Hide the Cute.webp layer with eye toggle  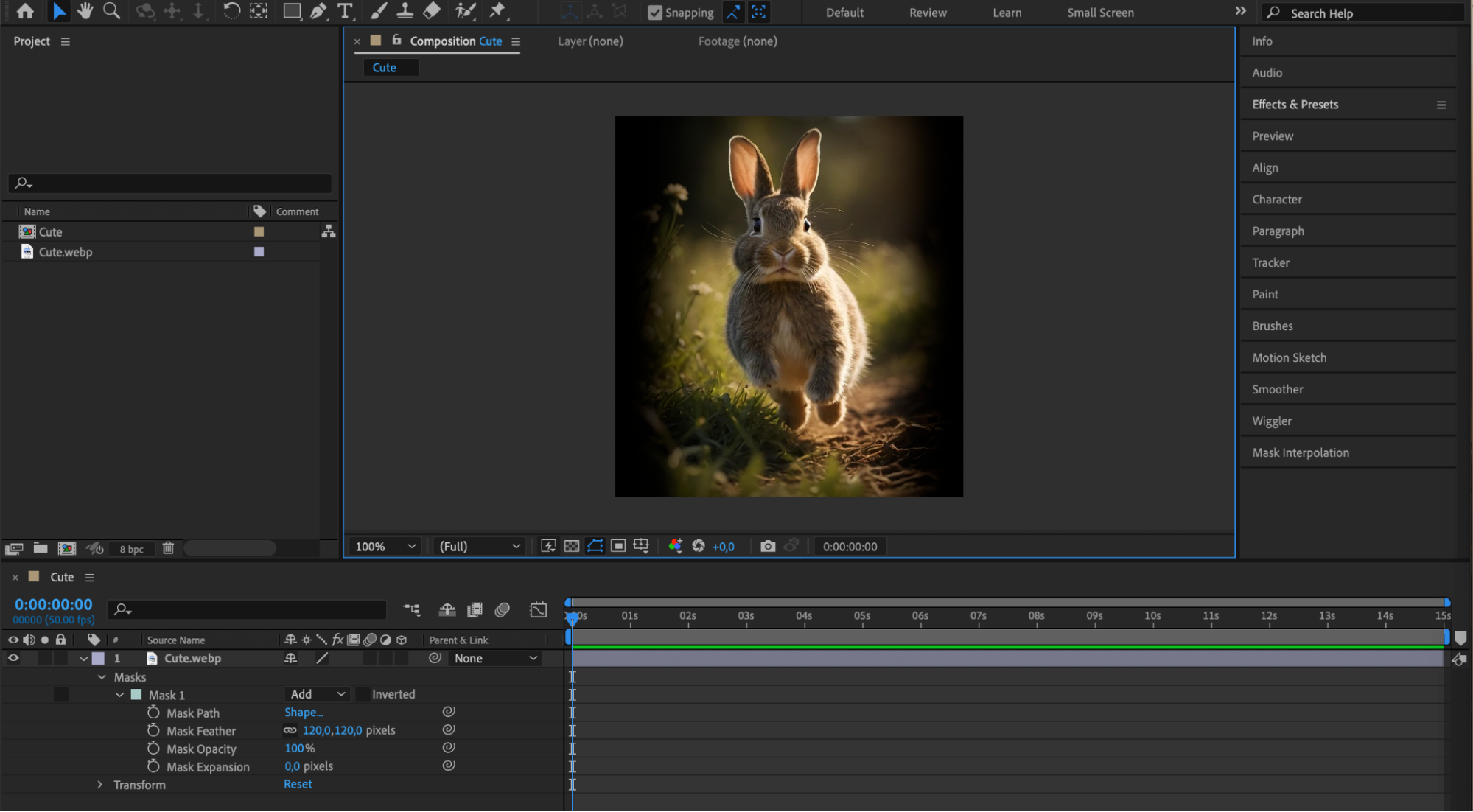point(13,658)
